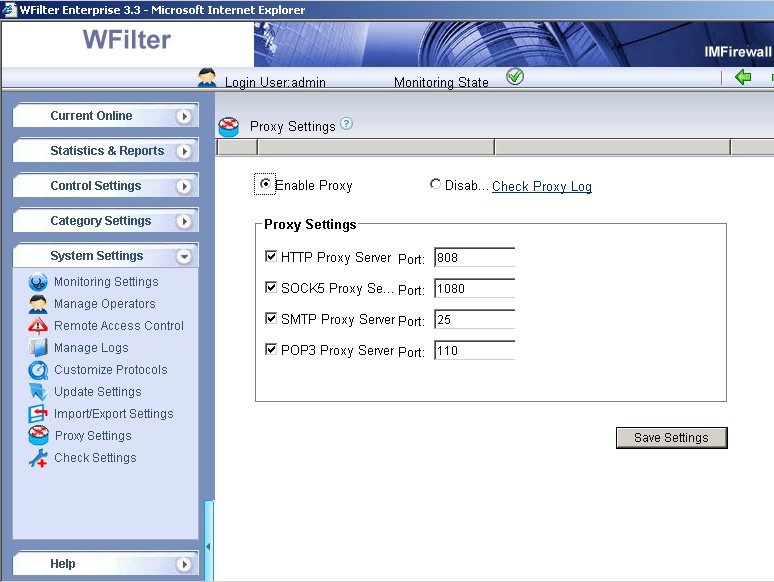Uncheck the POP3 Proxy Server checkbox
The height and width of the screenshot is (582, 774).
tap(271, 349)
